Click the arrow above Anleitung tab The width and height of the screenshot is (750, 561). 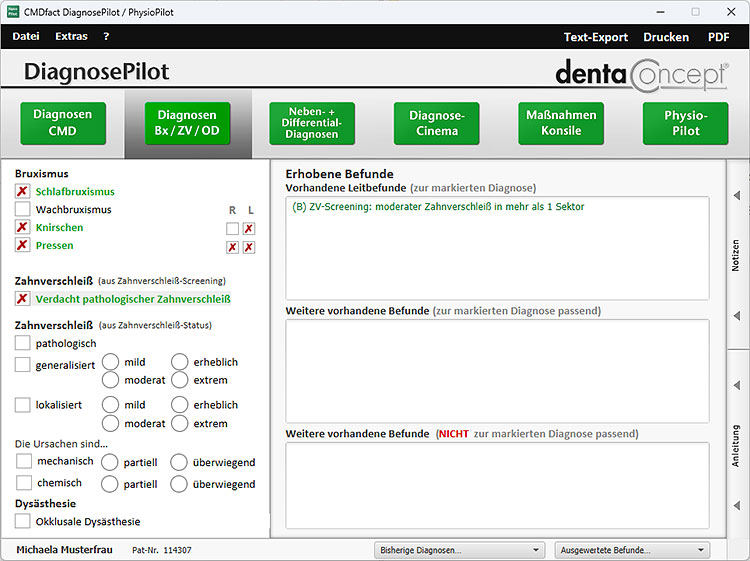pos(737,385)
